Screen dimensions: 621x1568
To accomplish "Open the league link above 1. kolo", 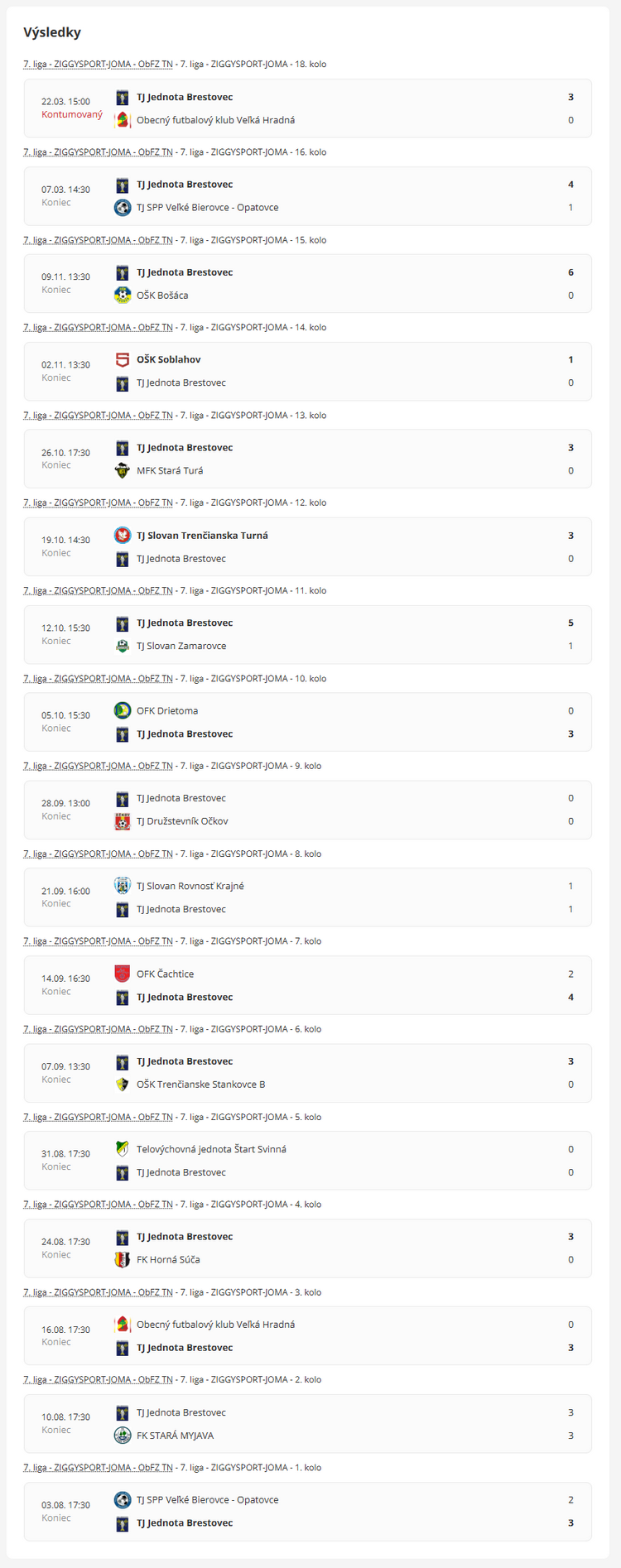I will 98,1467.
